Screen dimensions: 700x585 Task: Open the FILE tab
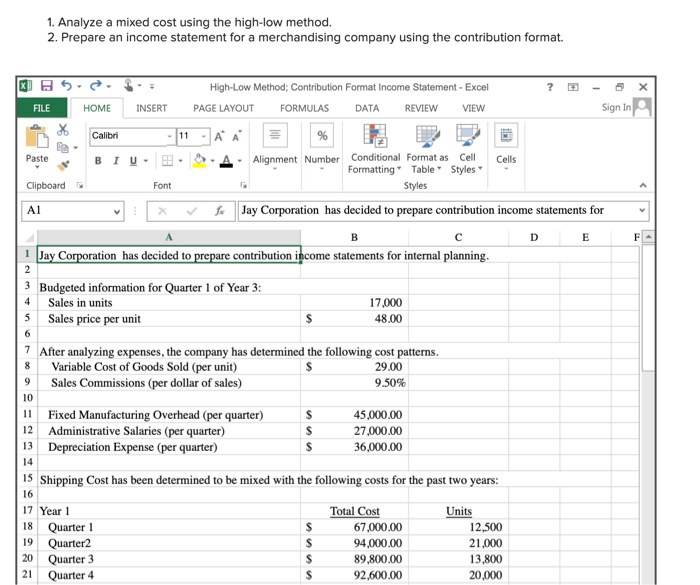coord(42,108)
